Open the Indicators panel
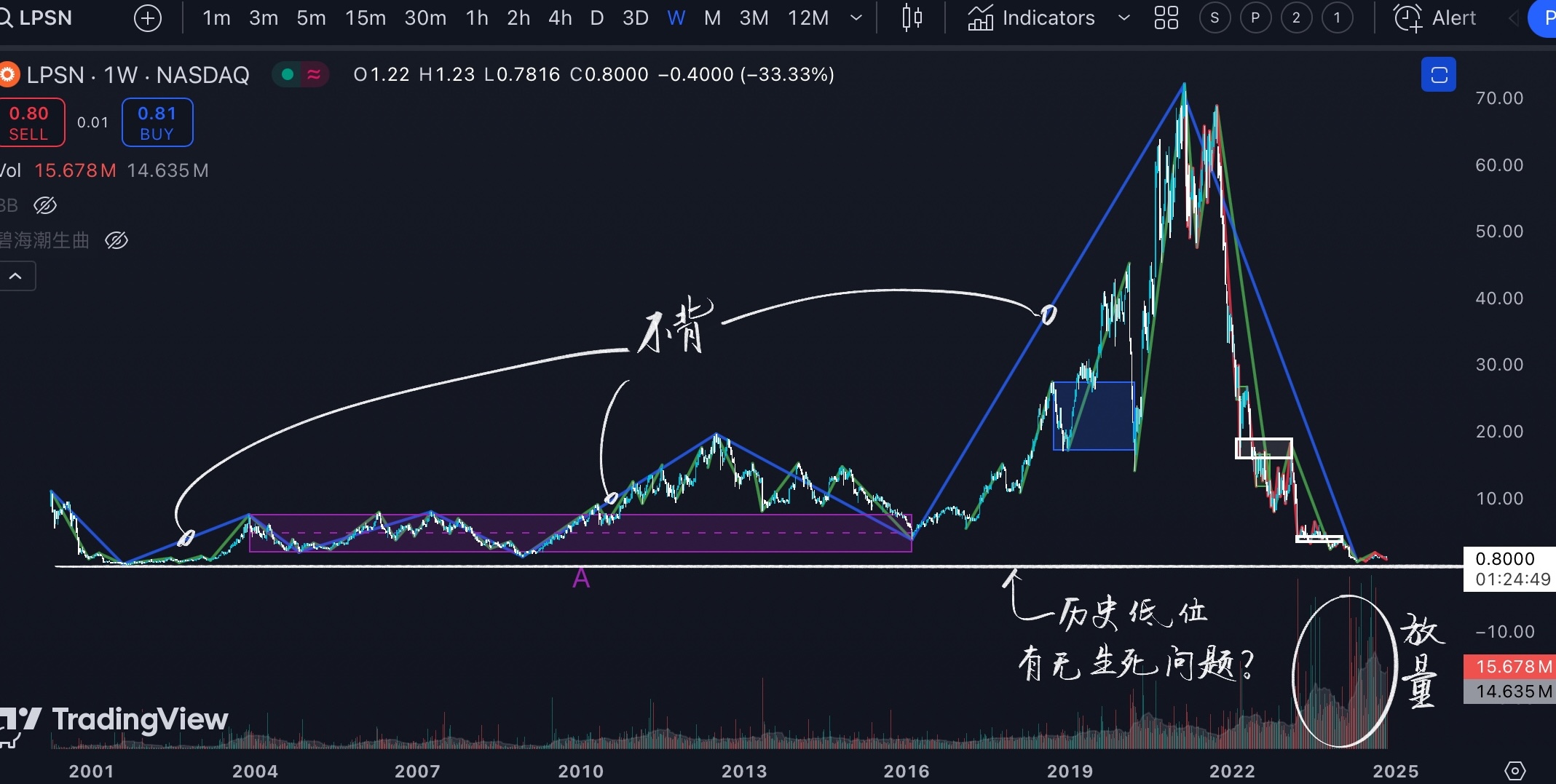Viewport: 1556px width, 784px height. click(1032, 18)
